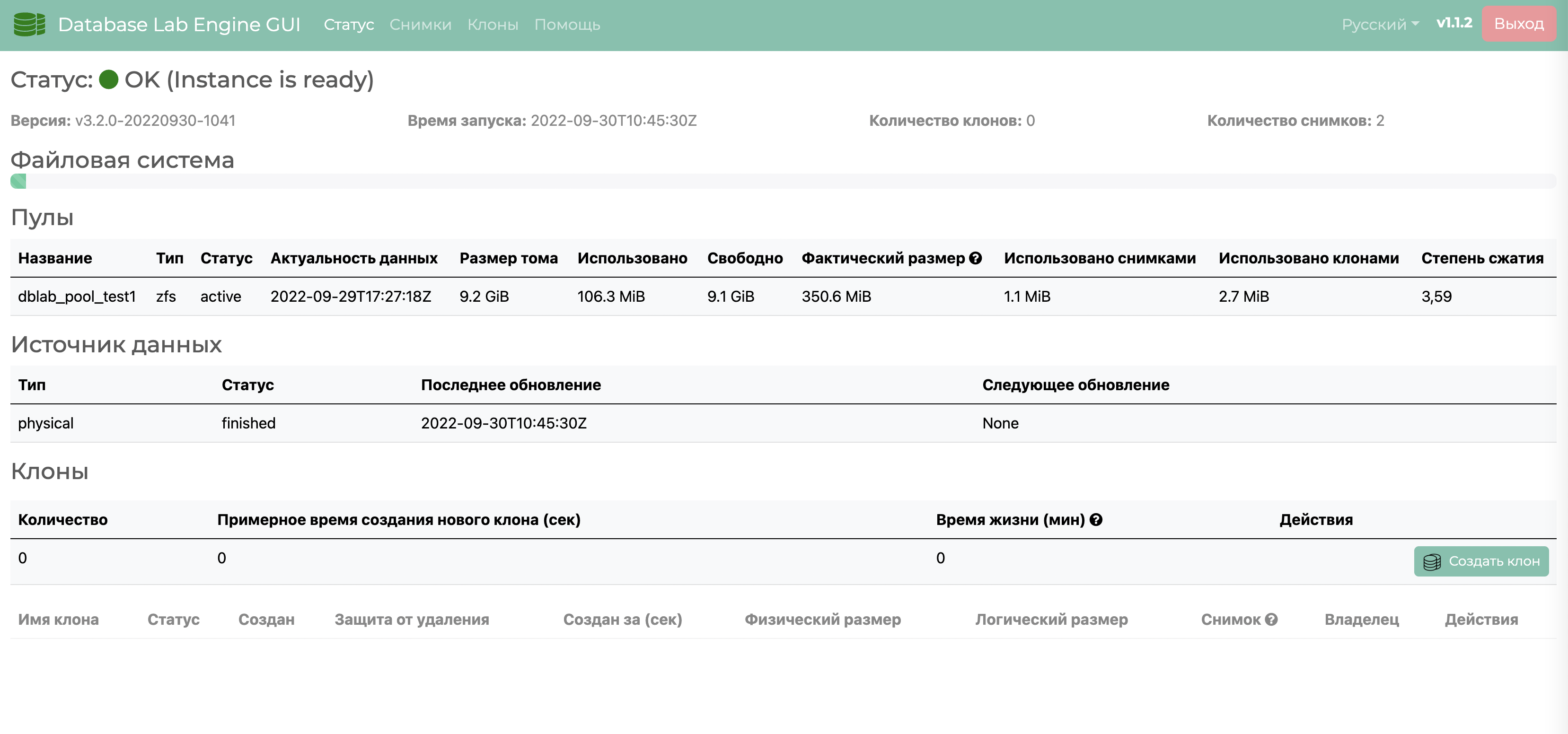Image resolution: width=1568 pixels, height=734 pixels.
Task: Click free space 9.1 GiB
Action: (x=731, y=297)
